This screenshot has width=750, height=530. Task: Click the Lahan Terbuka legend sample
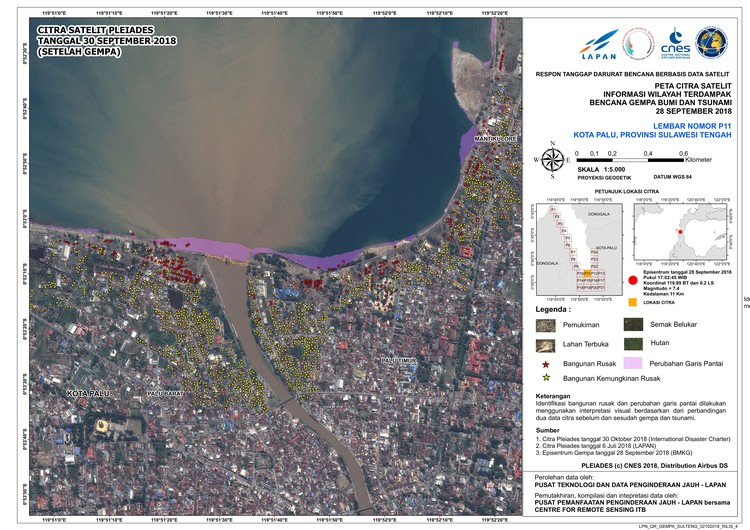coord(546,345)
